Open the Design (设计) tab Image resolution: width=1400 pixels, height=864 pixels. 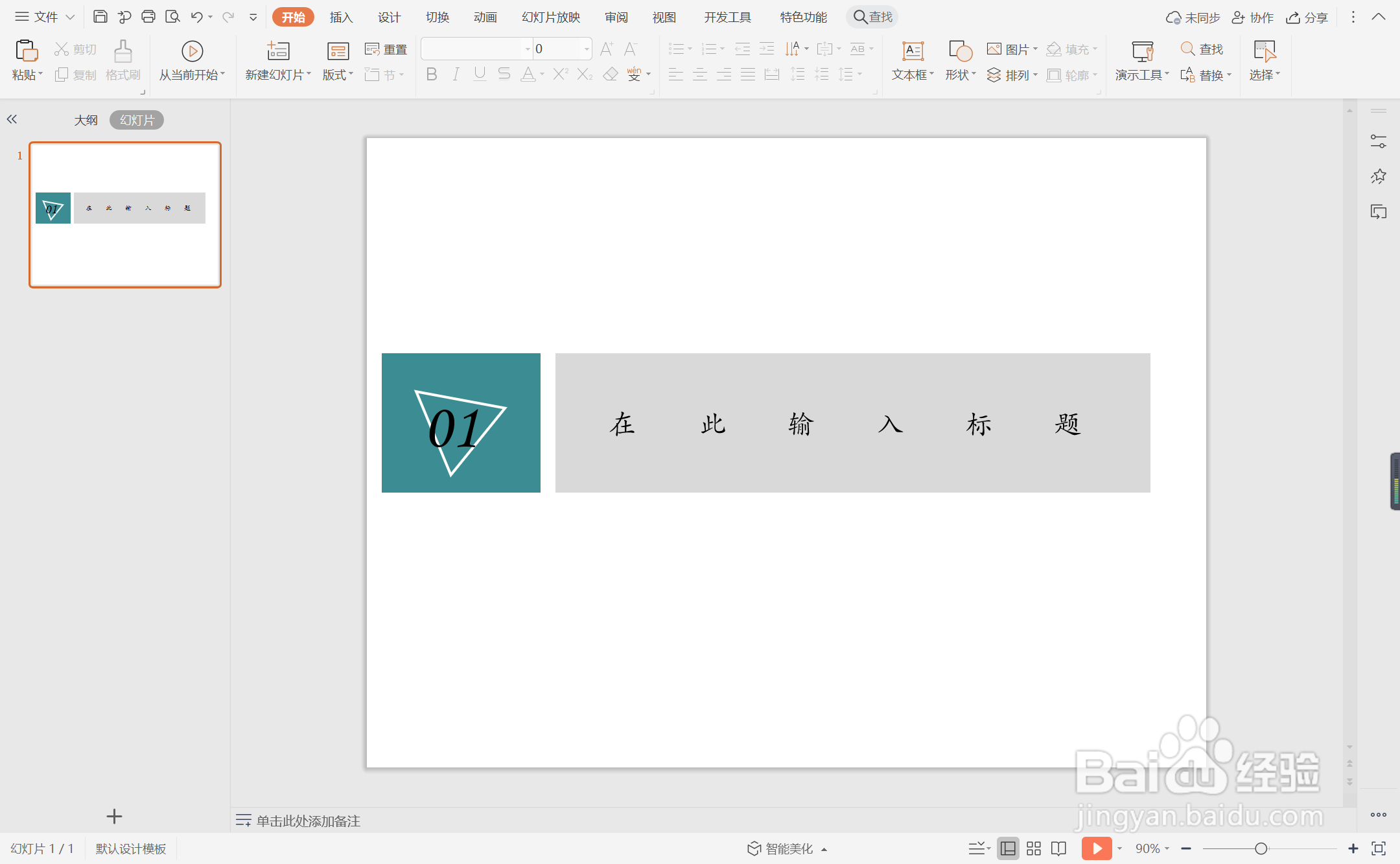[389, 18]
